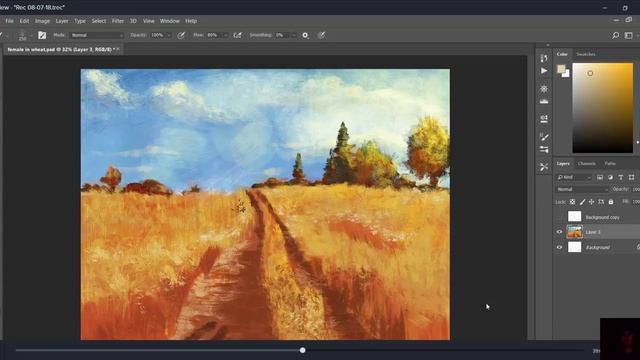Open the Brush Settings panel icon

click(x=544, y=149)
